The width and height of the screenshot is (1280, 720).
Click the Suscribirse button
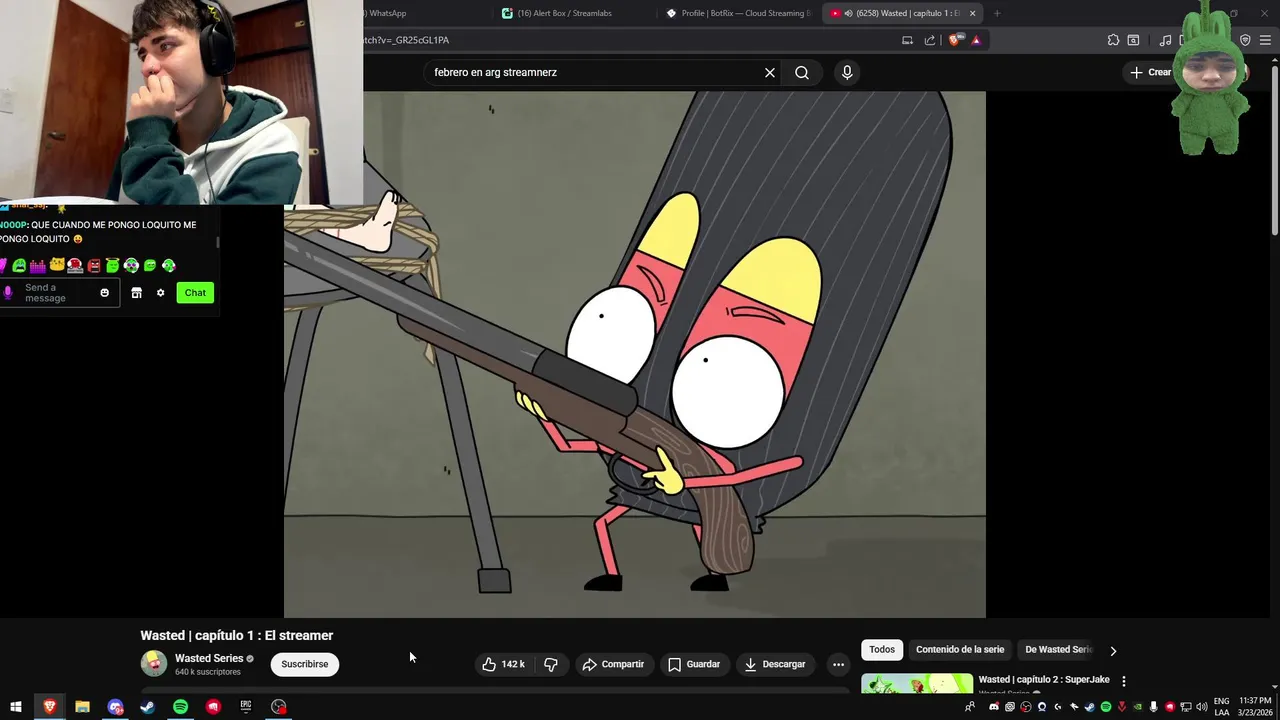(x=305, y=664)
